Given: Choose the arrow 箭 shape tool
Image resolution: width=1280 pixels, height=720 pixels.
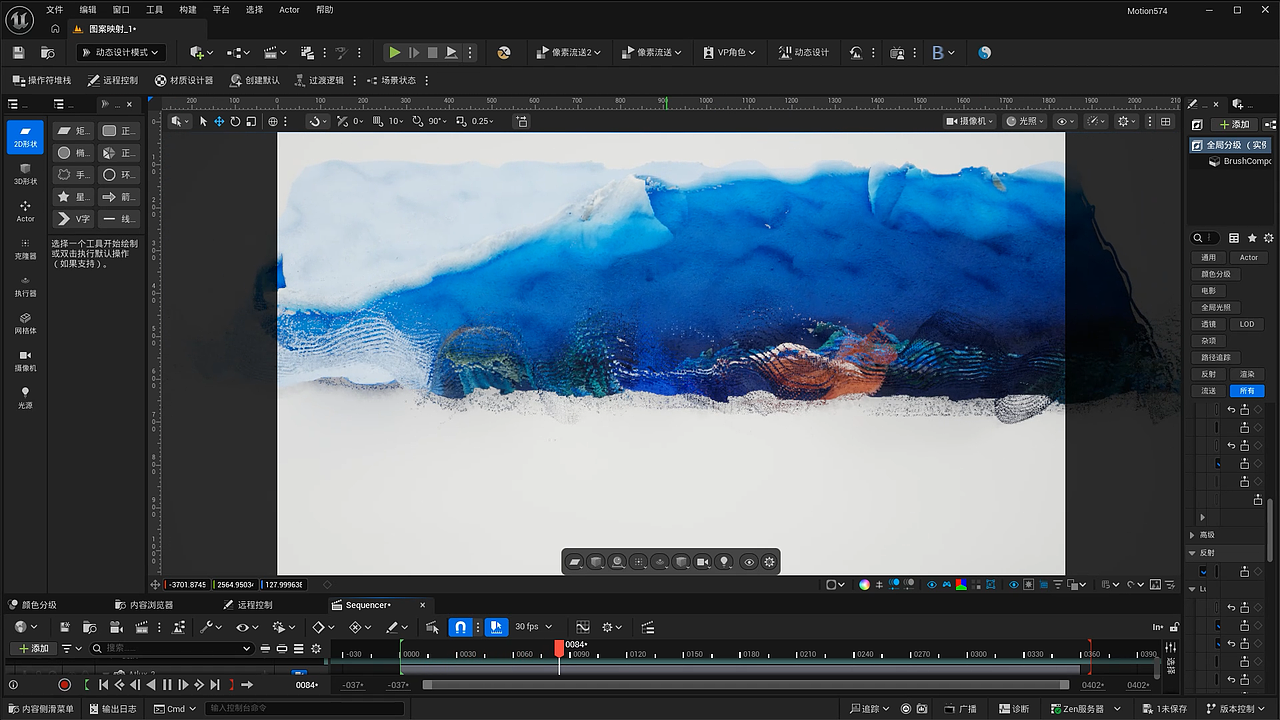Looking at the screenshot, I should pos(119,197).
